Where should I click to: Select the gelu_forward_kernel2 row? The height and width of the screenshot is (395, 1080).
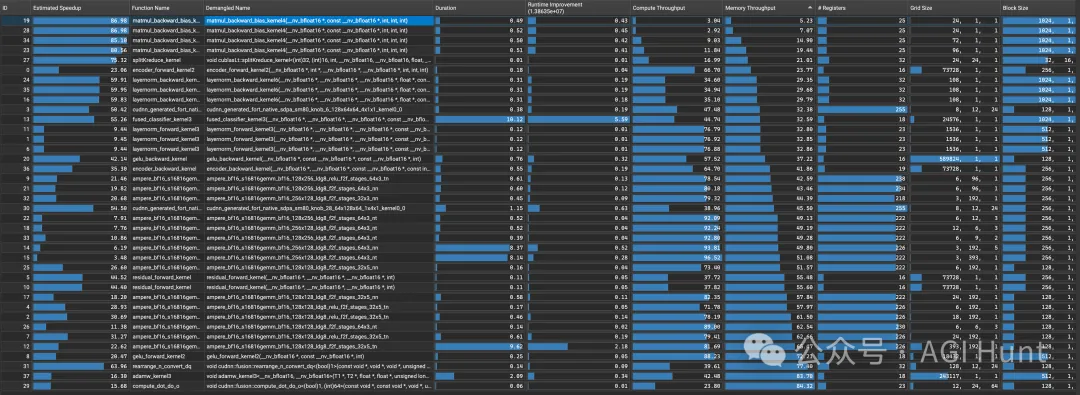(540, 356)
